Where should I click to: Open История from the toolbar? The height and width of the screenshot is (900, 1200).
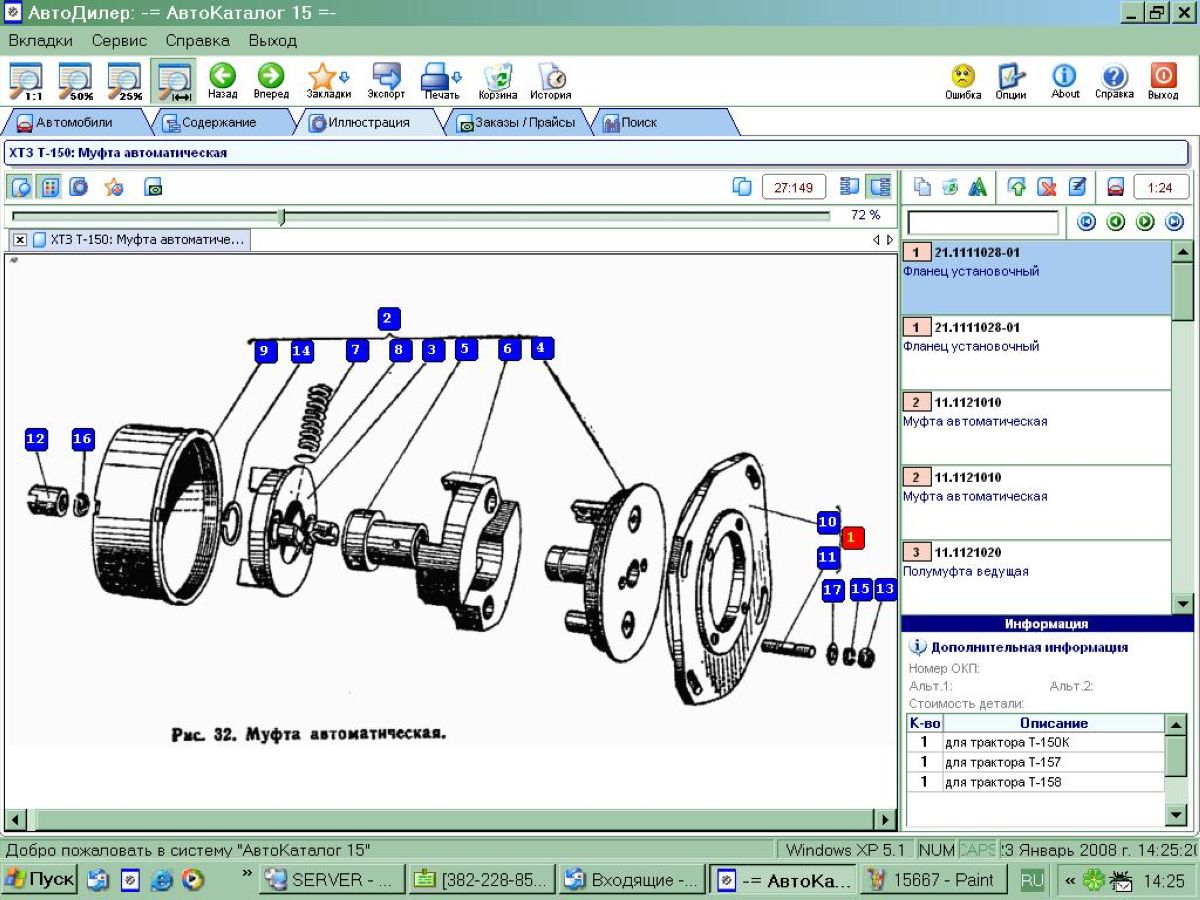[551, 79]
